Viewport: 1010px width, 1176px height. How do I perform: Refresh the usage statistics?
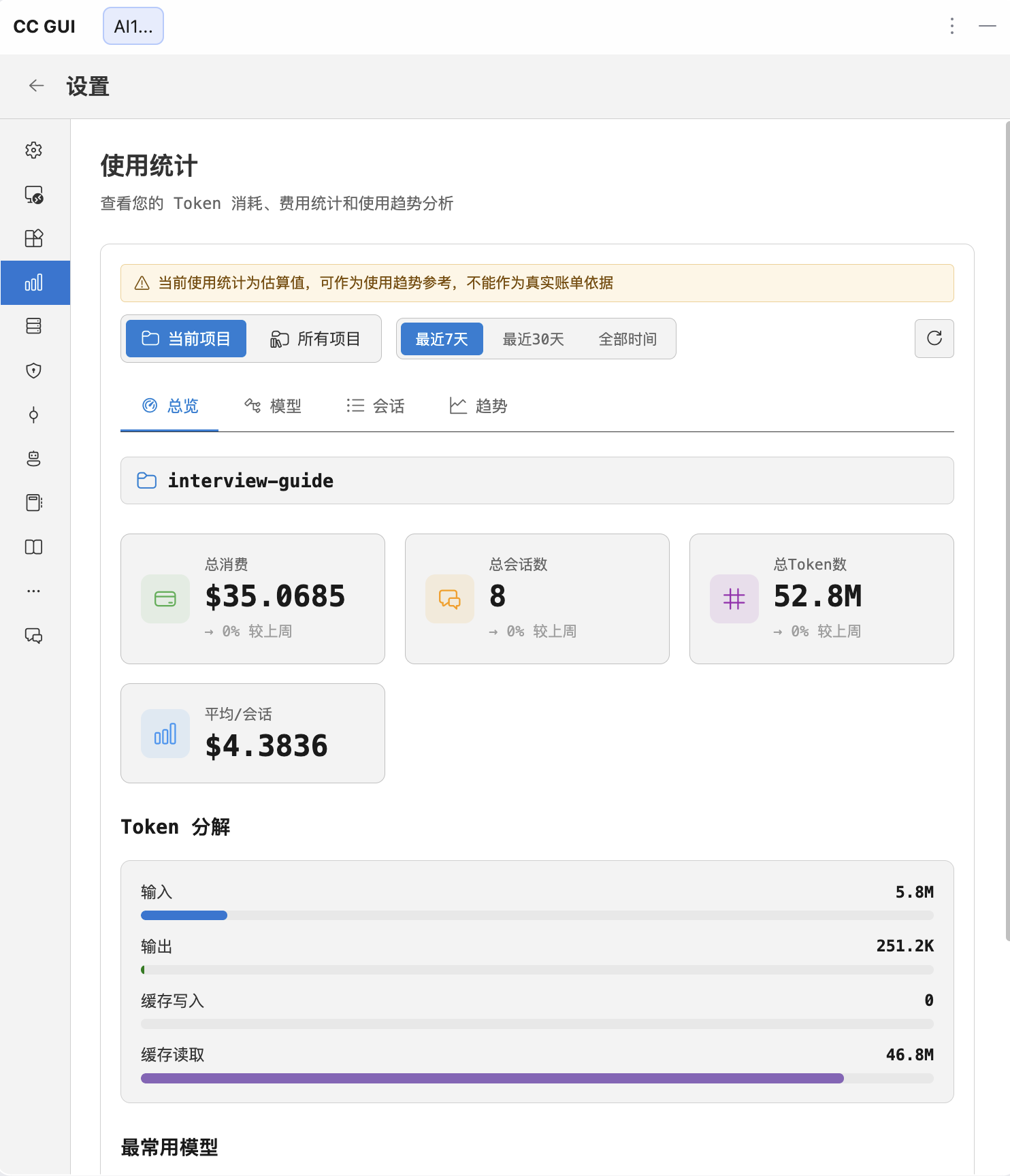point(934,338)
